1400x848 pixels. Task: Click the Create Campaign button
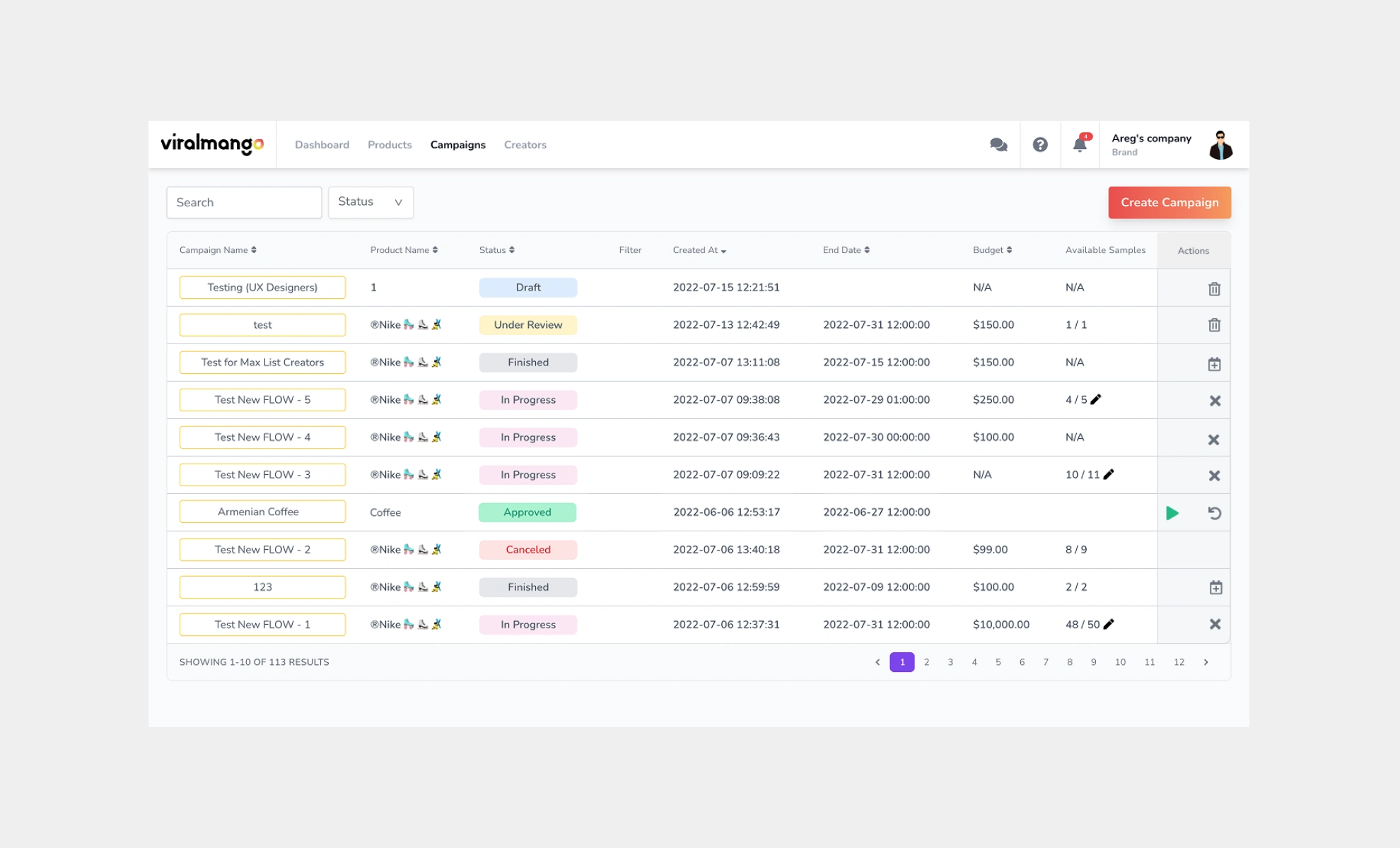point(1169,202)
